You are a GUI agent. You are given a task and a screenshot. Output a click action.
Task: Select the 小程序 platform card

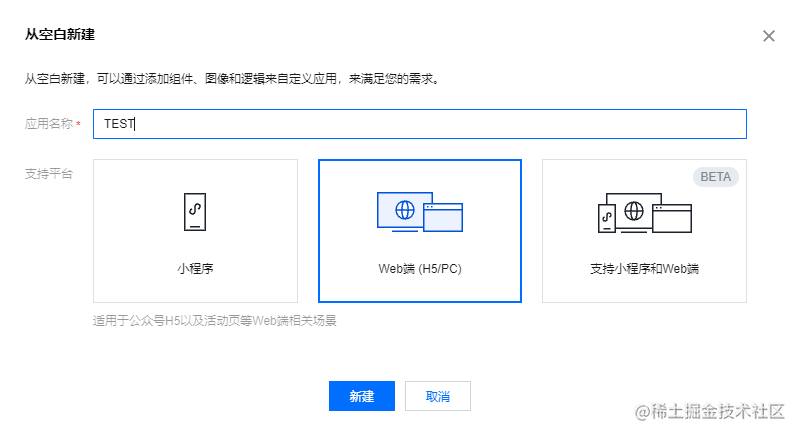[195, 231]
